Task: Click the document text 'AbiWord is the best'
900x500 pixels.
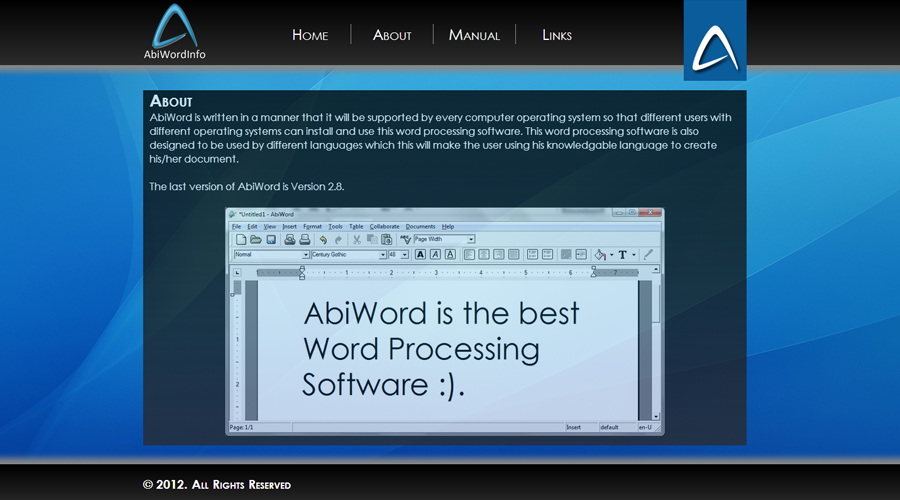Action: pos(441,313)
